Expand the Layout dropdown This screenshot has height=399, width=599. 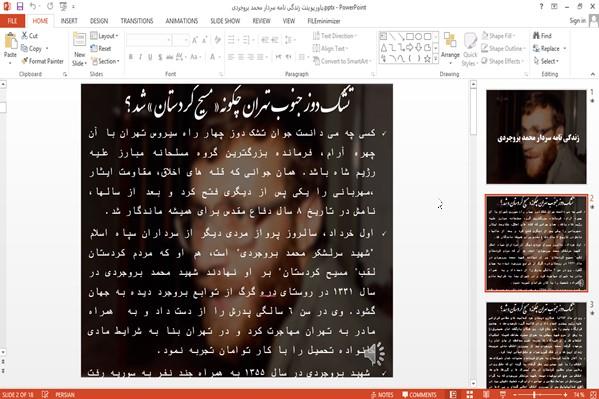pyautogui.click(x=104, y=36)
